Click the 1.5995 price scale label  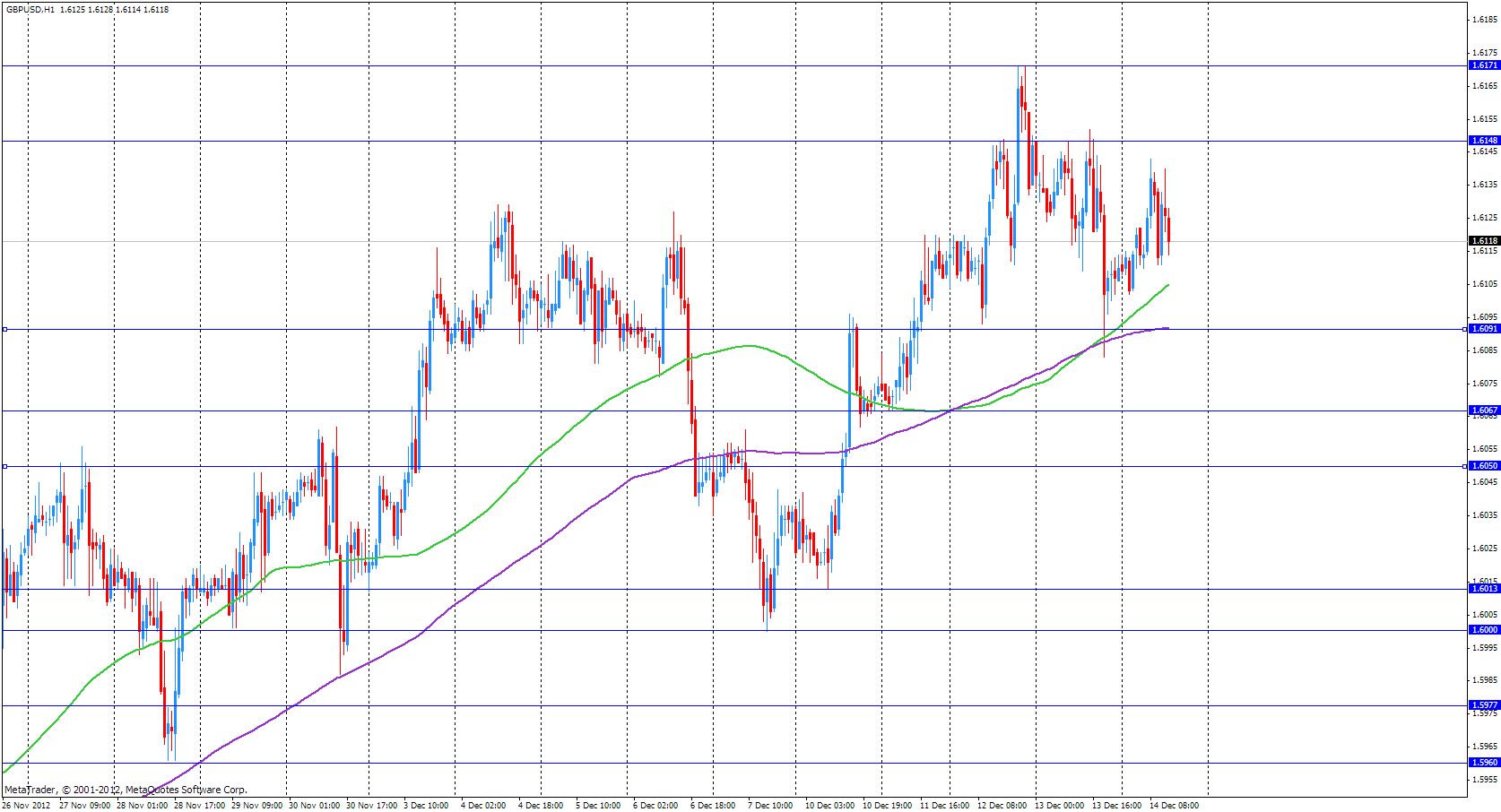click(x=1486, y=648)
